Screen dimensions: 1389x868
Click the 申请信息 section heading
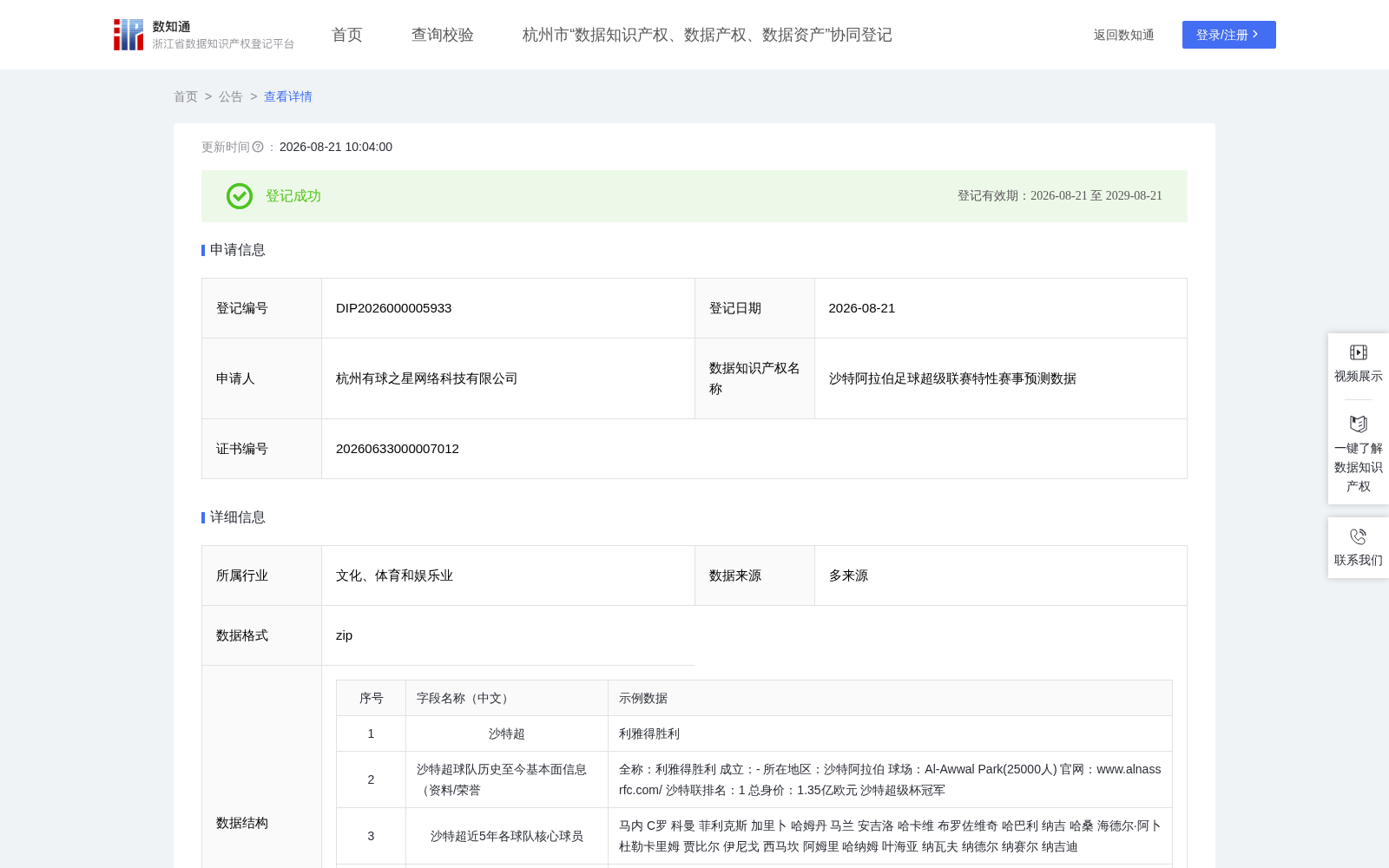click(x=238, y=250)
